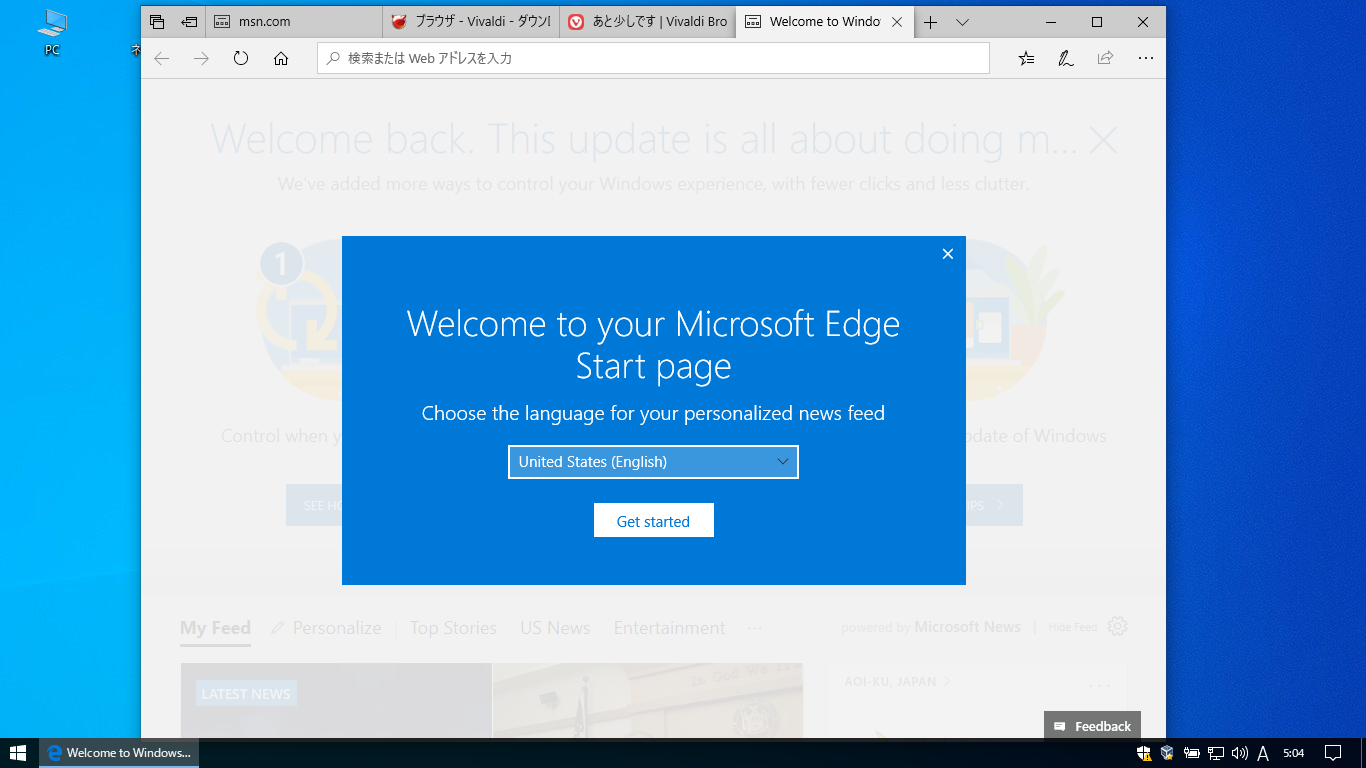Show more feed categories ellipsis

click(x=755, y=628)
